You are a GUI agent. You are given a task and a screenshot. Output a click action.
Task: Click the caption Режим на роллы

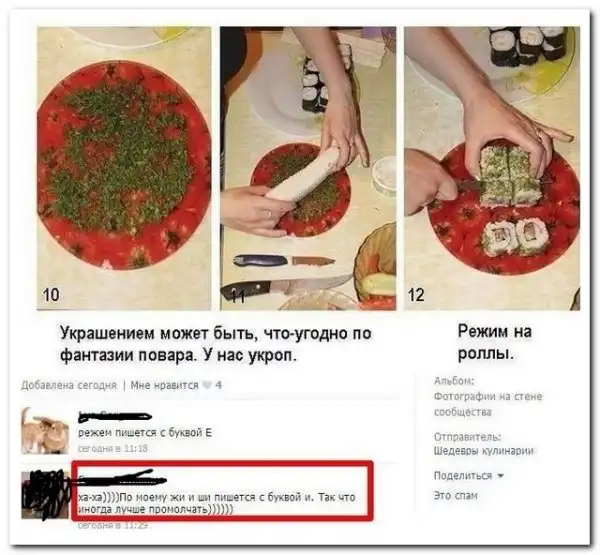click(x=495, y=342)
